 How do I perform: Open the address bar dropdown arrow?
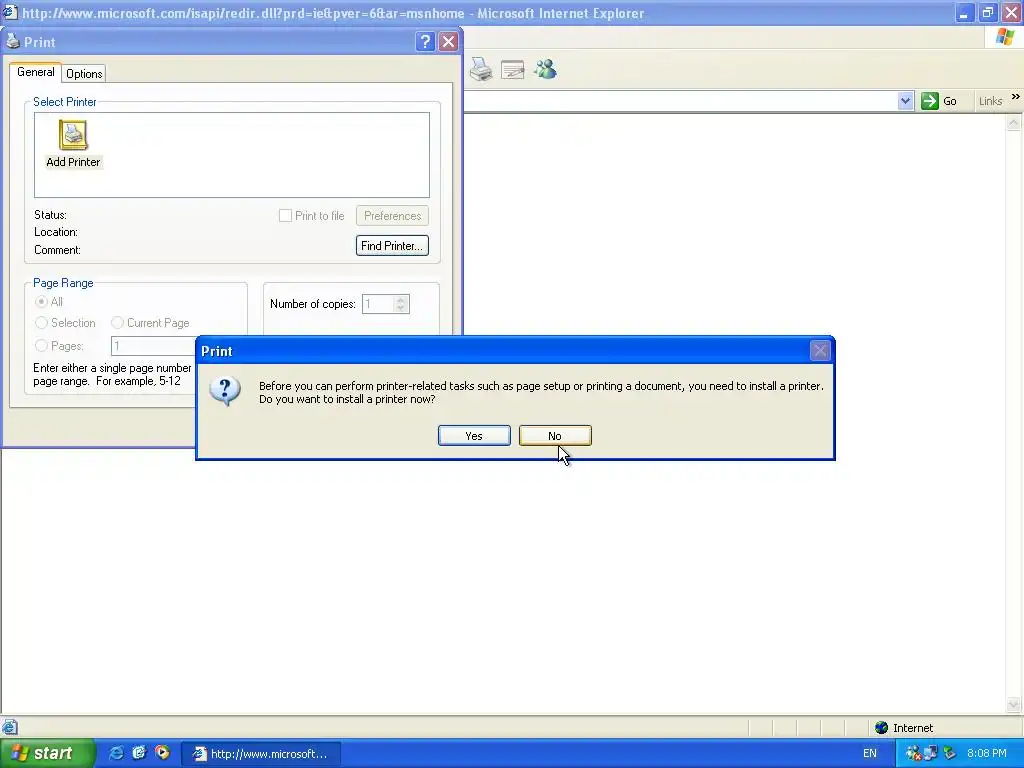tap(905, 101)
